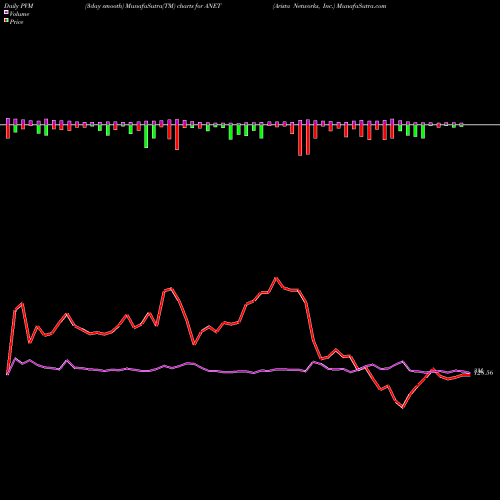Viewport: 500px width, 500px height.
Task: Click the Volume legend color swatch
Action: point(6,13)
